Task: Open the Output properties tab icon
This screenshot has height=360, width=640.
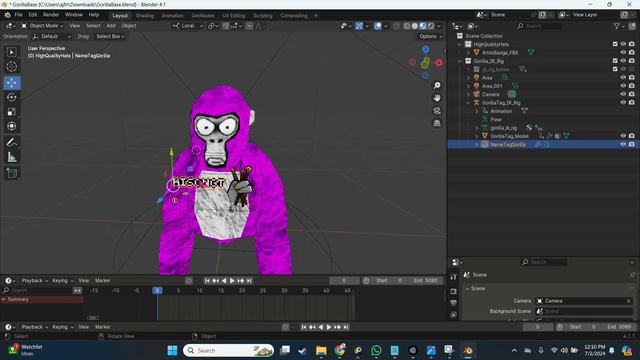Action: pyautogui.click(x=453, y=303)
